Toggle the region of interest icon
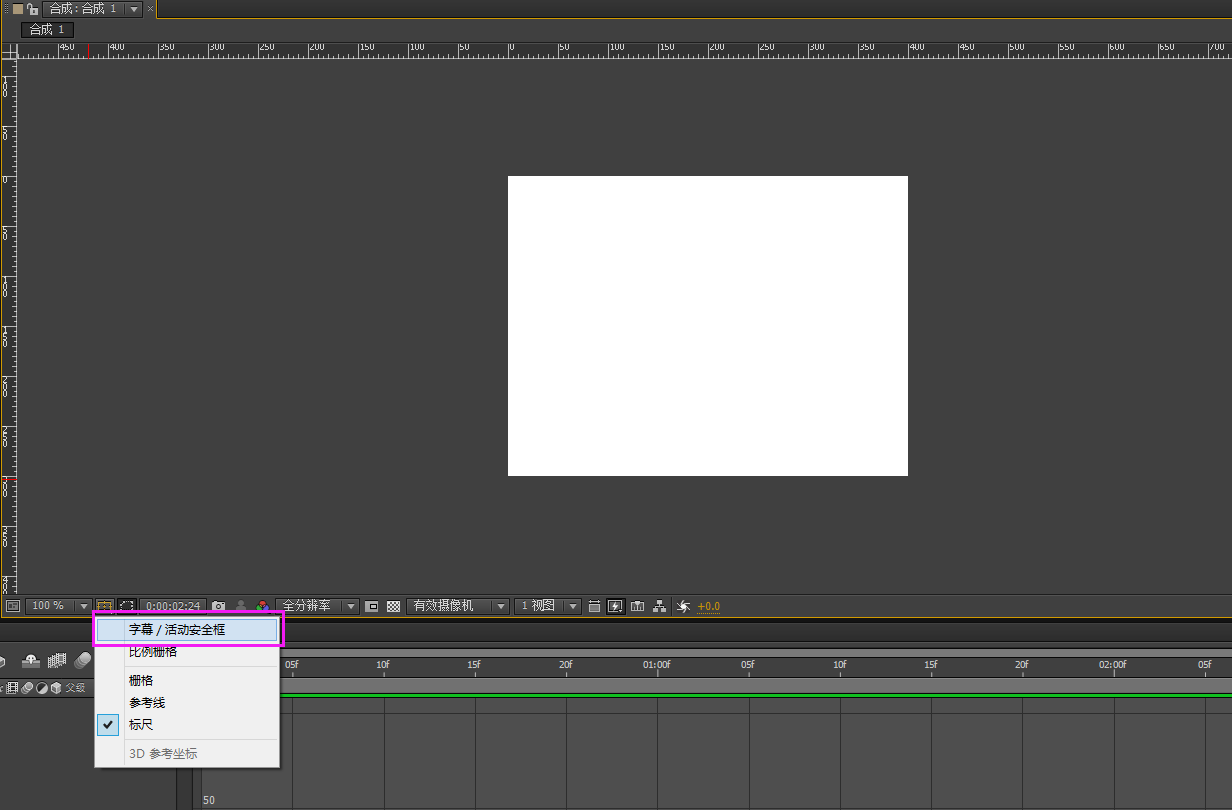The image size is (1232, 810). click(x=372, y=606)
